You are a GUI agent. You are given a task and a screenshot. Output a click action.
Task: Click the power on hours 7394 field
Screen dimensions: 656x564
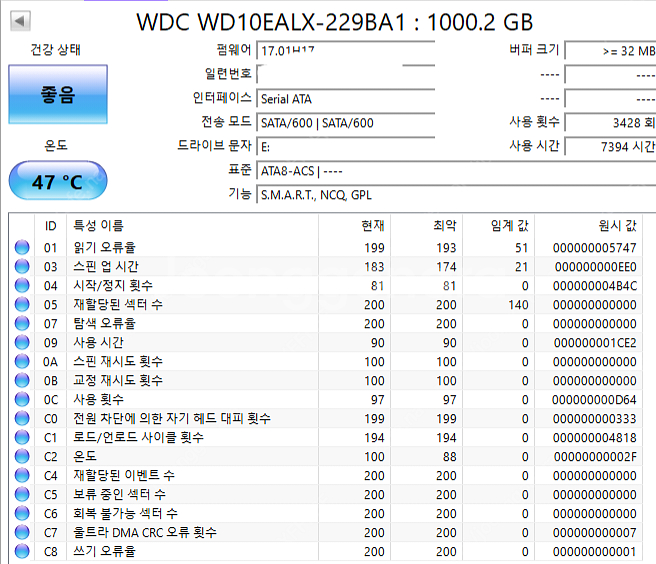coord(610,147)
